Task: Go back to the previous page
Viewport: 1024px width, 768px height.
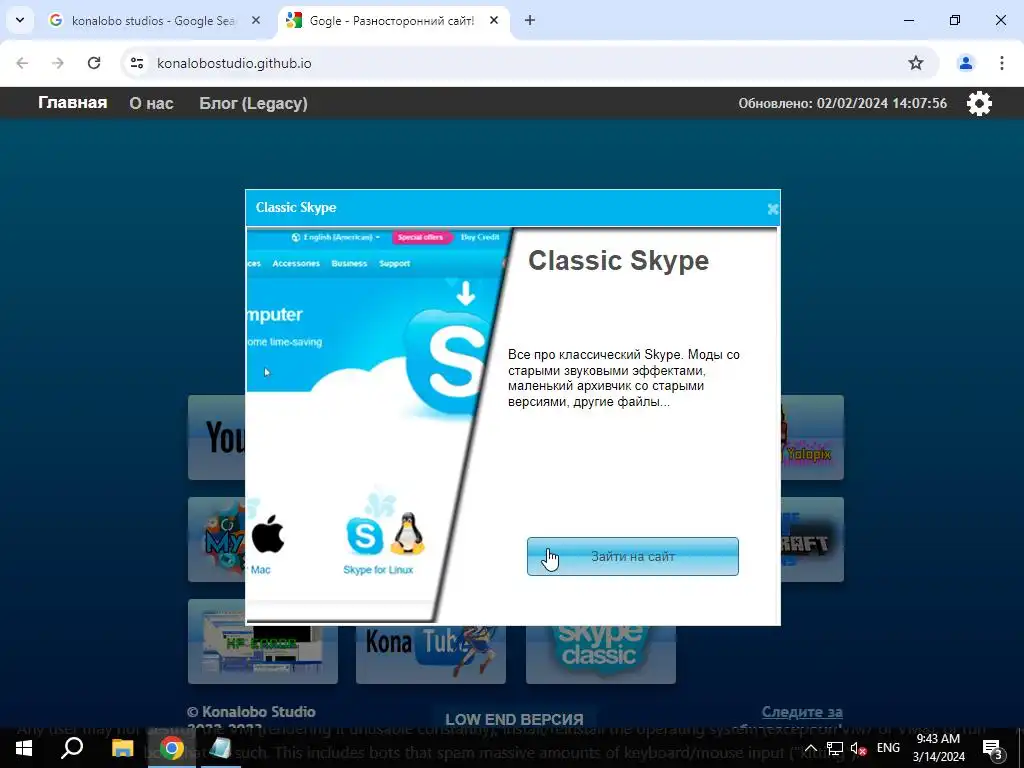Action: coord(22,63)
